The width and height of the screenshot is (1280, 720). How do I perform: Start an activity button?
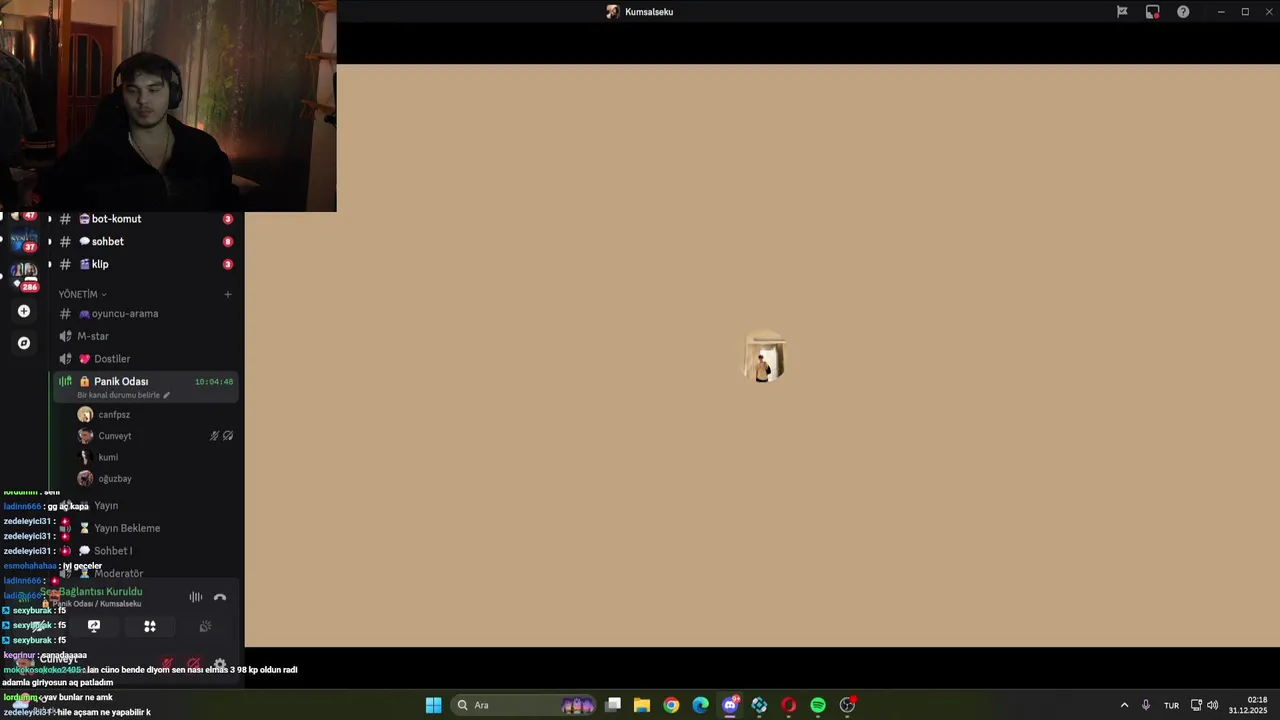(x=150, y=626)
